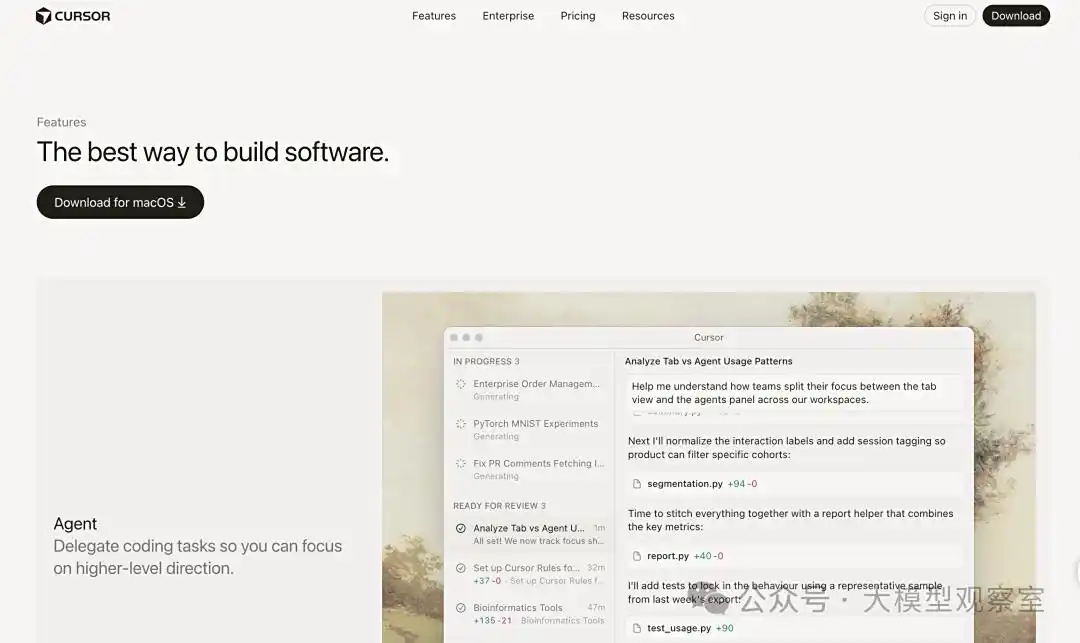Viewport: 1080px width, 643px height.
Task: Click checkmark circle beside Bioinformatics Tools
Action: [461, 608]
